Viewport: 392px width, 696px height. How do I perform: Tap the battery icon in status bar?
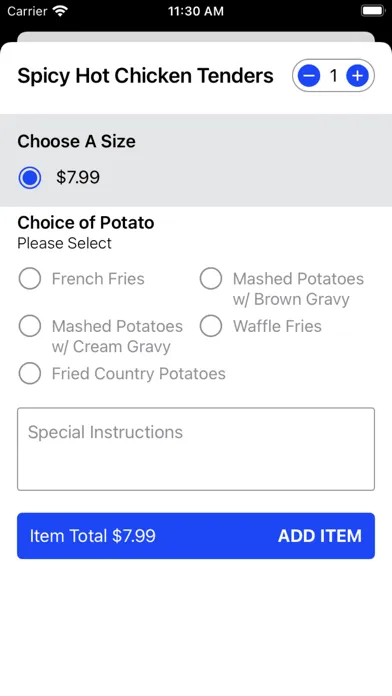(373, 11)
